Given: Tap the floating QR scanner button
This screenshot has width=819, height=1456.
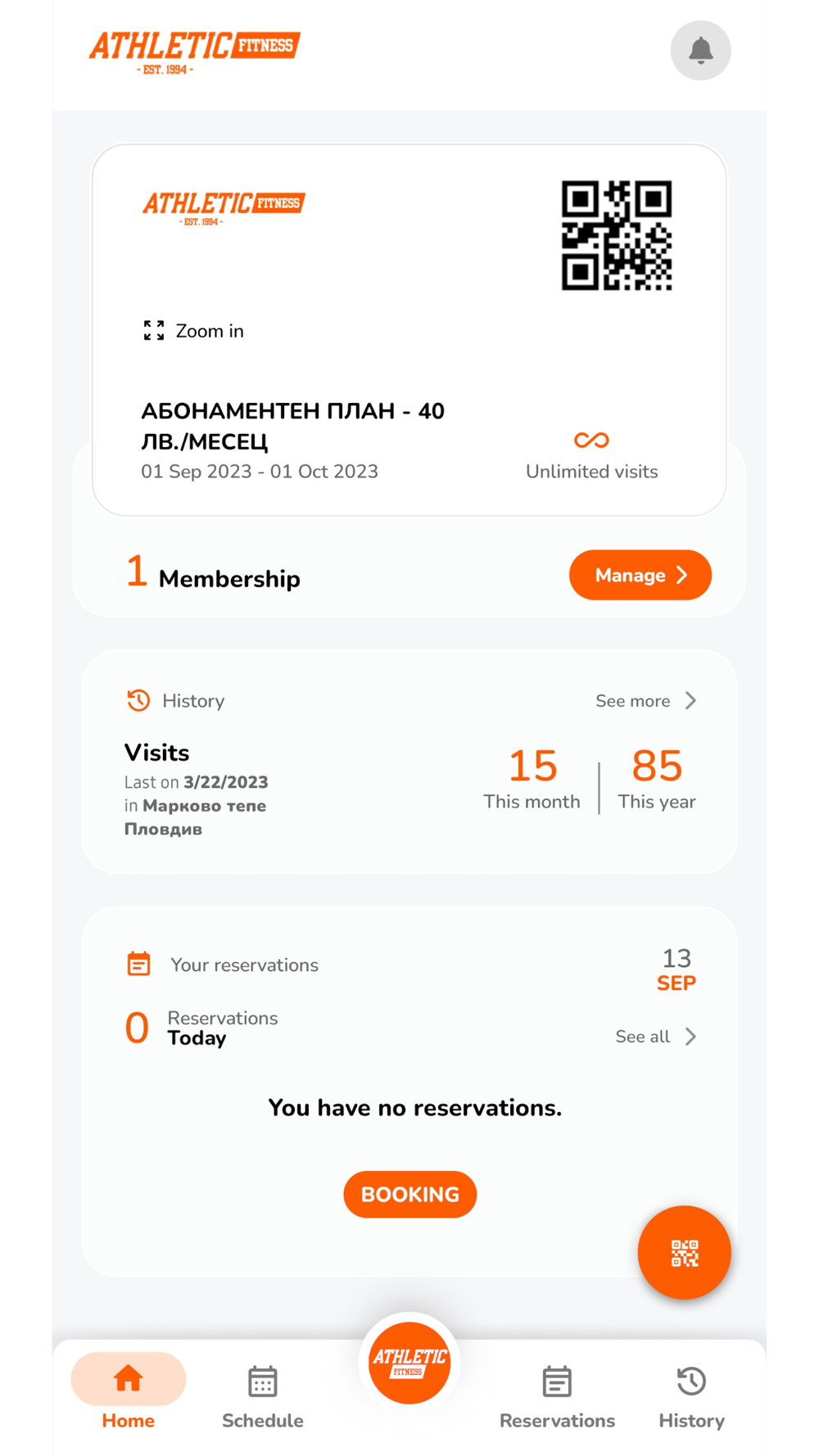Looking at the screenshot, I should (x=684, y=1252).
